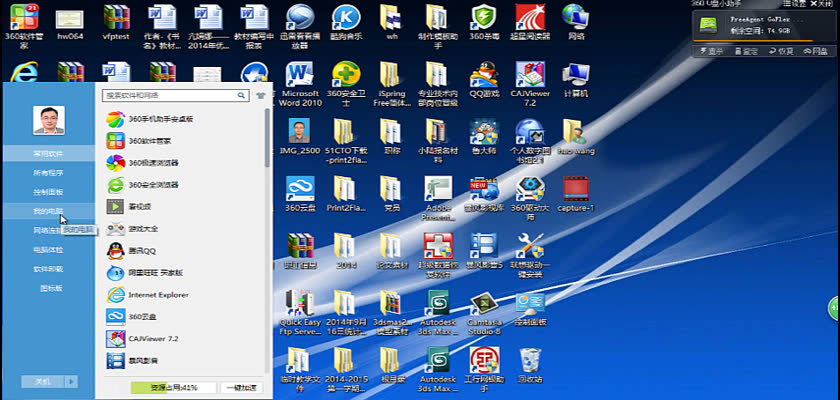Open 360安全浏览器 in the start menu

pyautogui.click(x=142, y=185)
